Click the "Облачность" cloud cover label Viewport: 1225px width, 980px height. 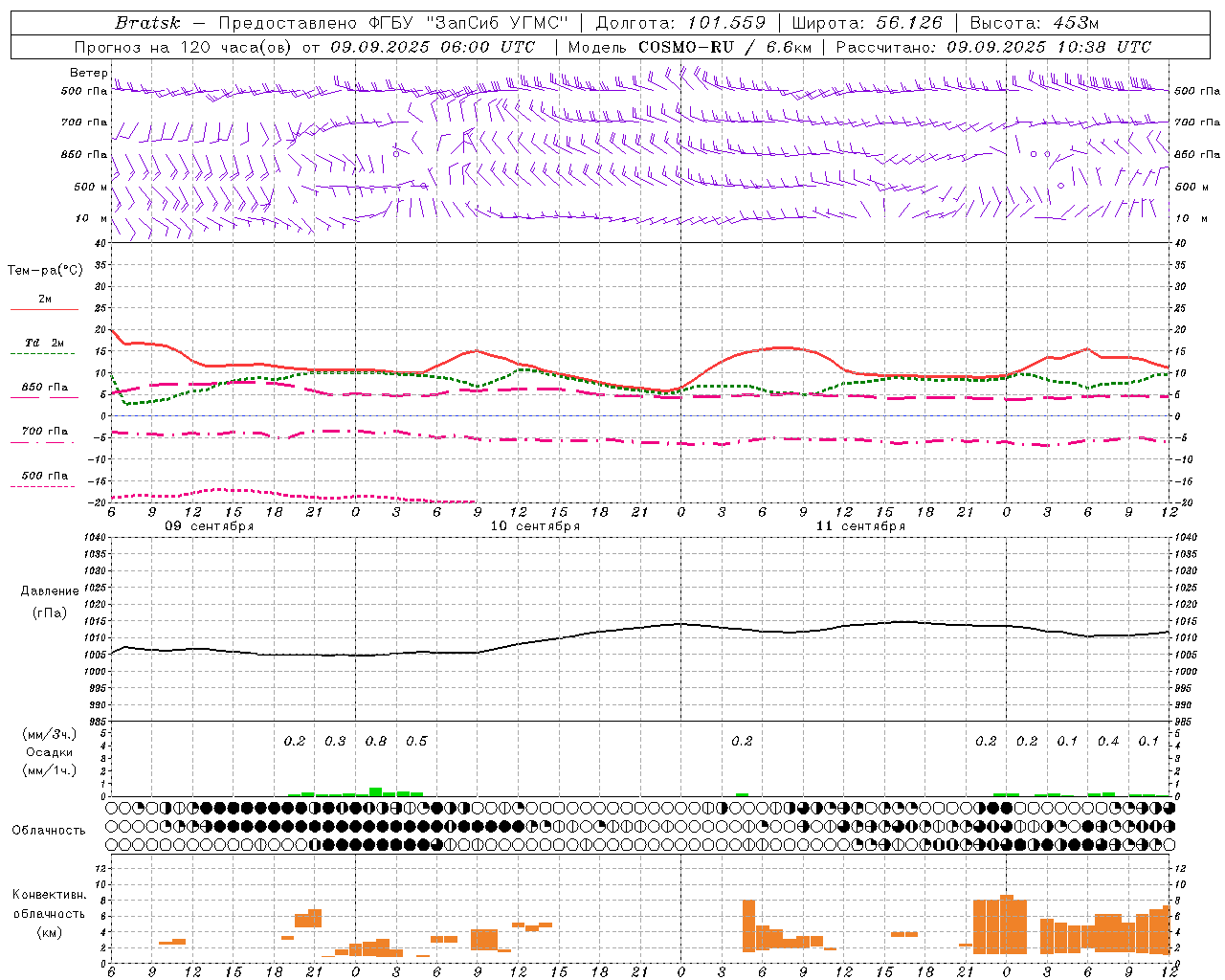(x=49, y=831)
